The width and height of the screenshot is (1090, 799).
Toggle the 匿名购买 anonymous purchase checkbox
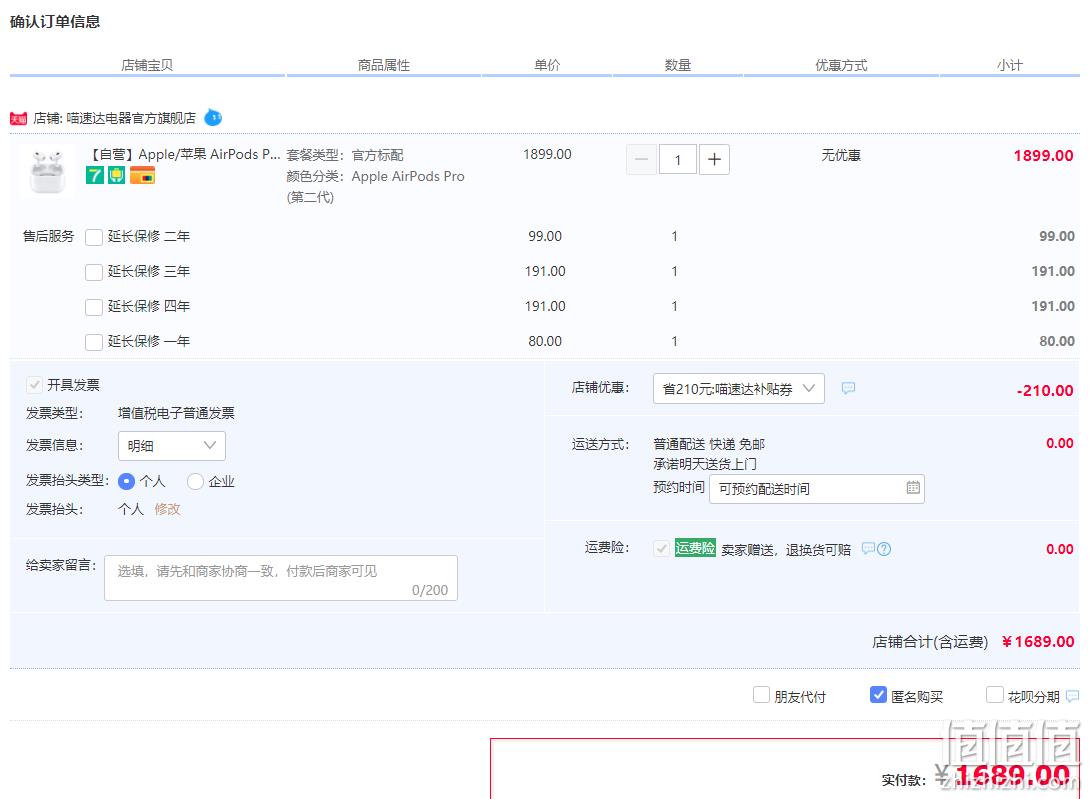(878, 695)
